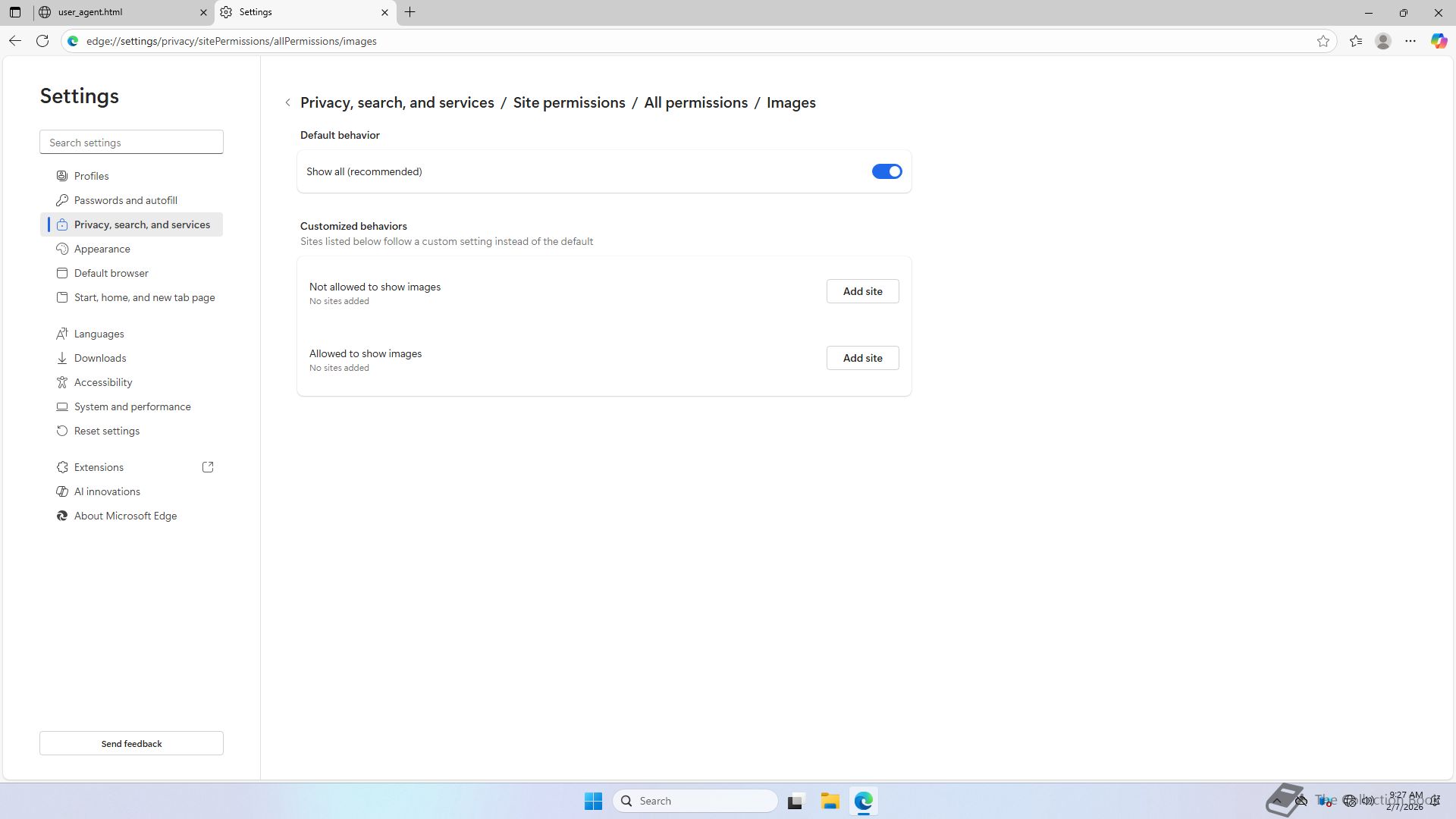Screen dimensions: 1456x819
Task: Navigate to Site permissions breadcrumb
Action: coord(569,102)
